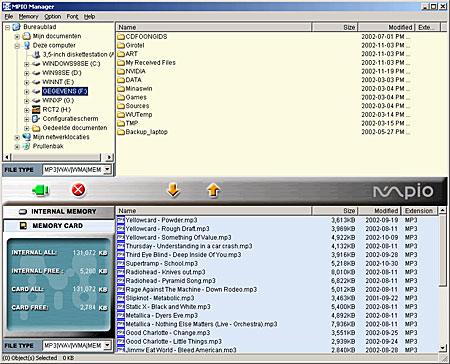Select the Bureaublad desktop icon in tree

[16, 27]
